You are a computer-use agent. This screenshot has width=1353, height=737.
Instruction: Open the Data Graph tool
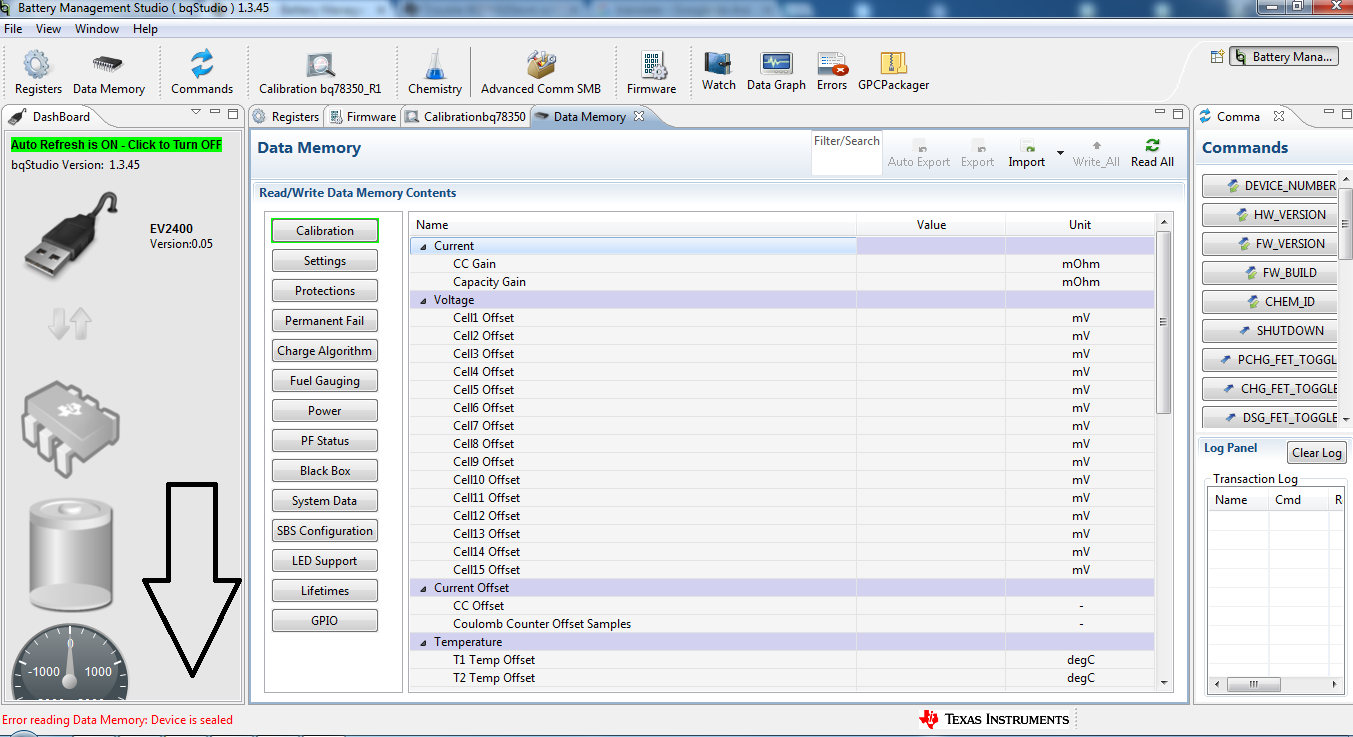(x=776, y=70)
